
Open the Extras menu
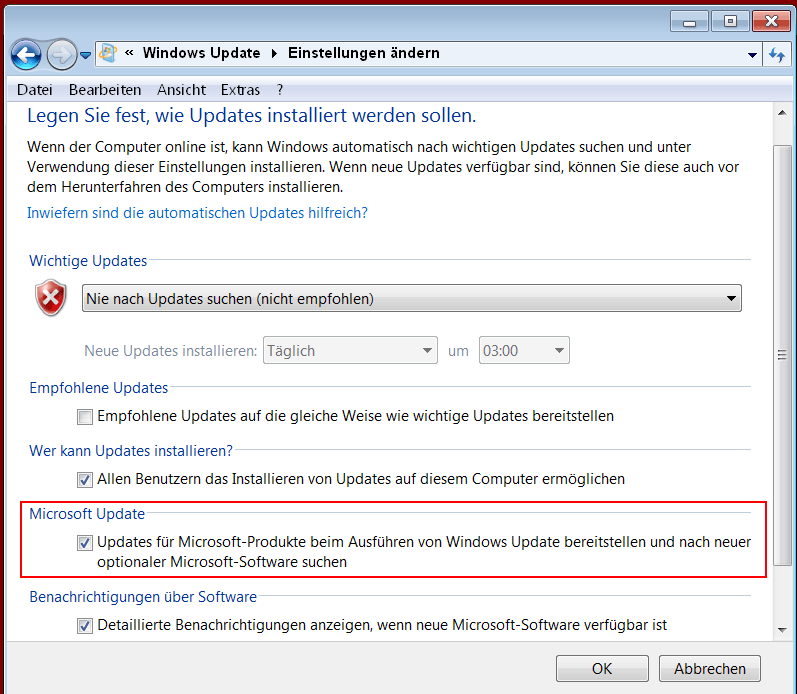240,90
